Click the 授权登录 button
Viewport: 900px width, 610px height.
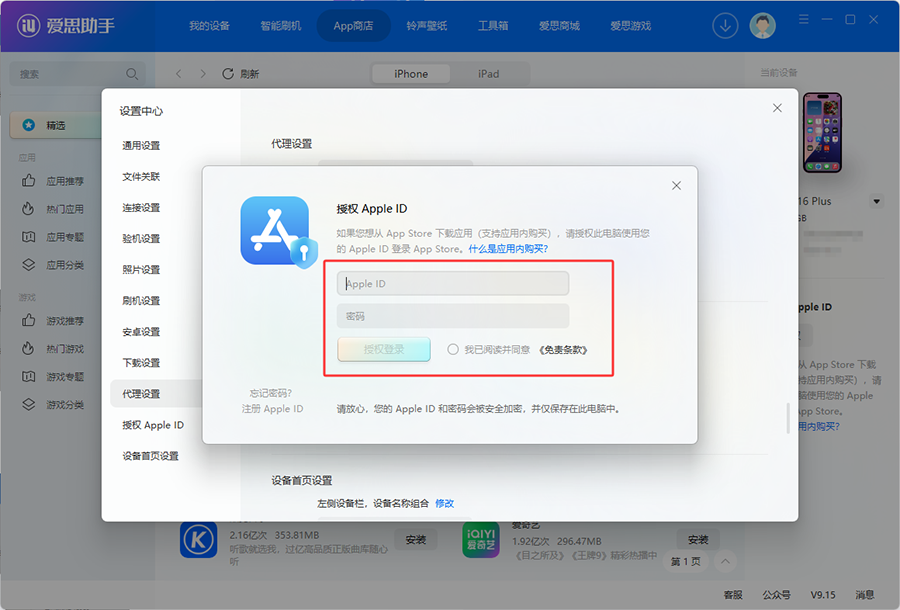(x=384, y=349)
